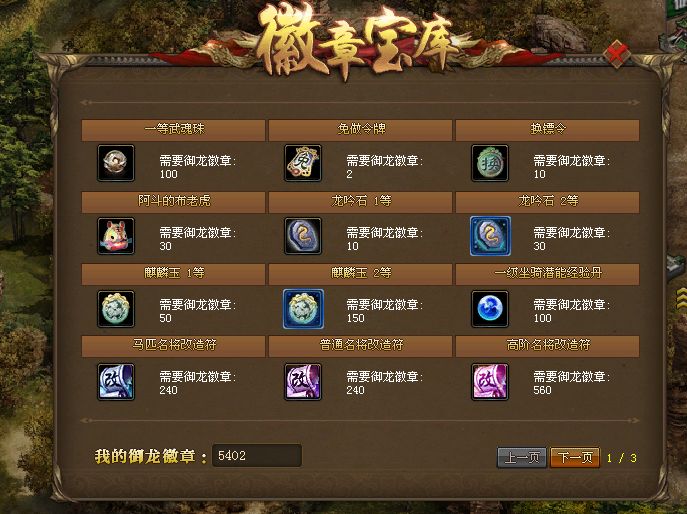Pick the 马匹名将改造符 scroll icon
Viewport: 687px width, 514px height.
[116, 381]
